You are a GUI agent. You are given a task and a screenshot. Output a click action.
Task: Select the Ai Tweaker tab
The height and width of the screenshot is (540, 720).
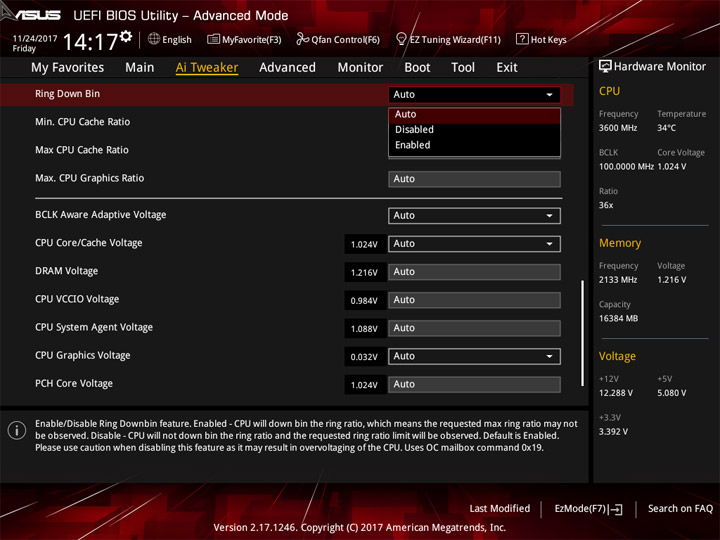(x=207, y=68)
